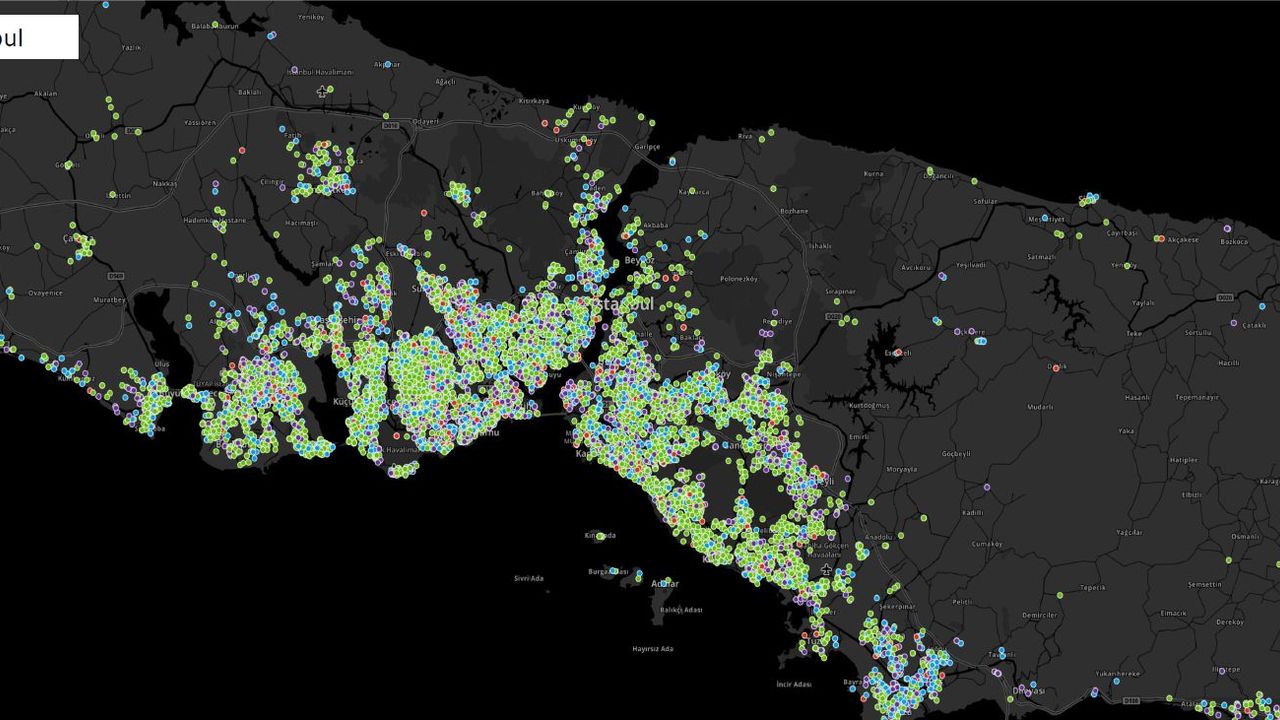Screen dimensions: 1280x720
Task: Click the Sivri Ada island label
Action: (528, 578)
